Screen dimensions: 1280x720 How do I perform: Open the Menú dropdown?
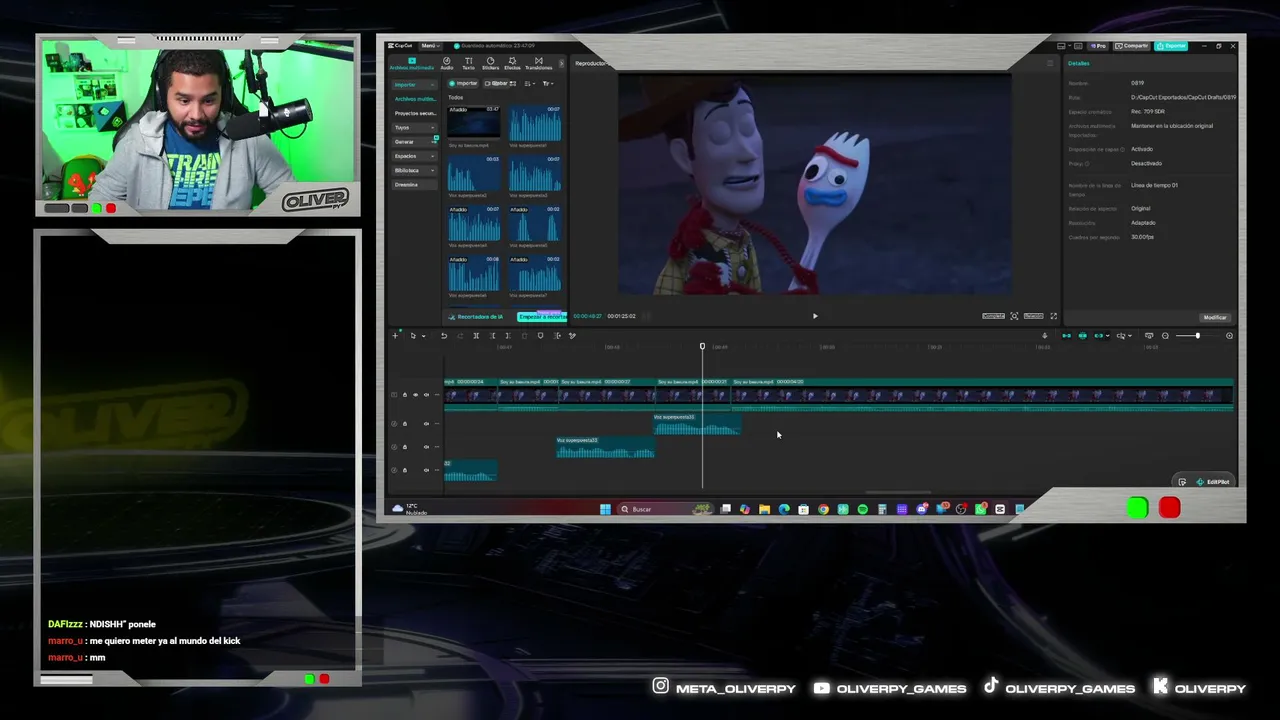(430, 46)
